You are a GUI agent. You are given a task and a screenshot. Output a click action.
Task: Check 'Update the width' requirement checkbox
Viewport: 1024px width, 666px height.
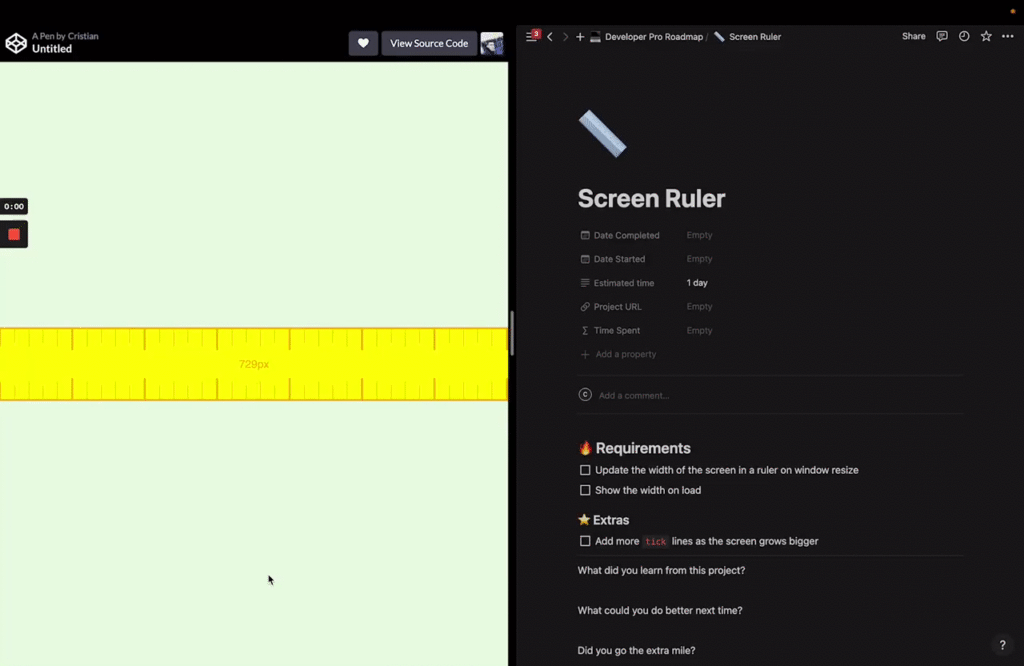pos(585,470)
